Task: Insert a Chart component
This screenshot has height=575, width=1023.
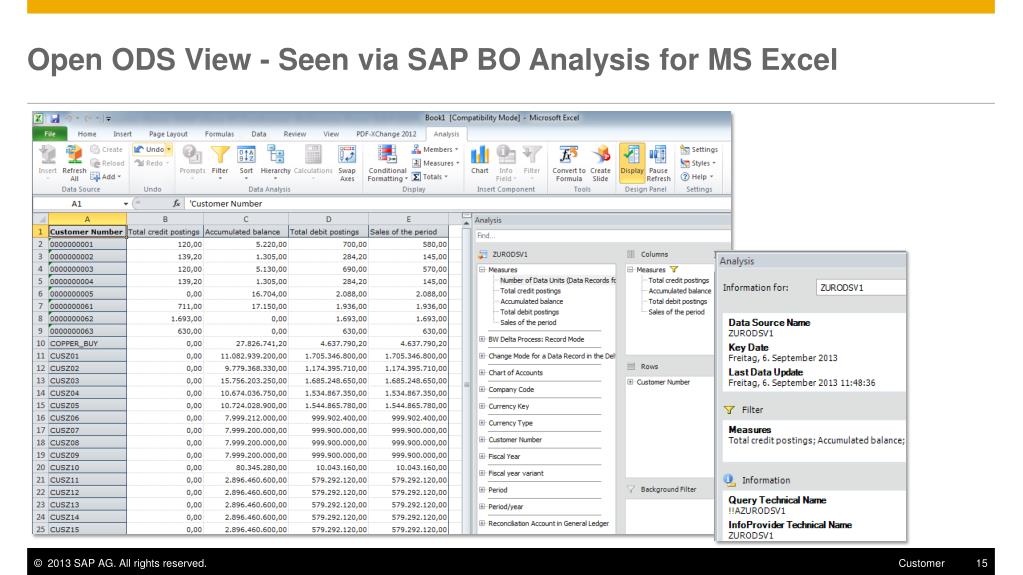Action: 480,161
